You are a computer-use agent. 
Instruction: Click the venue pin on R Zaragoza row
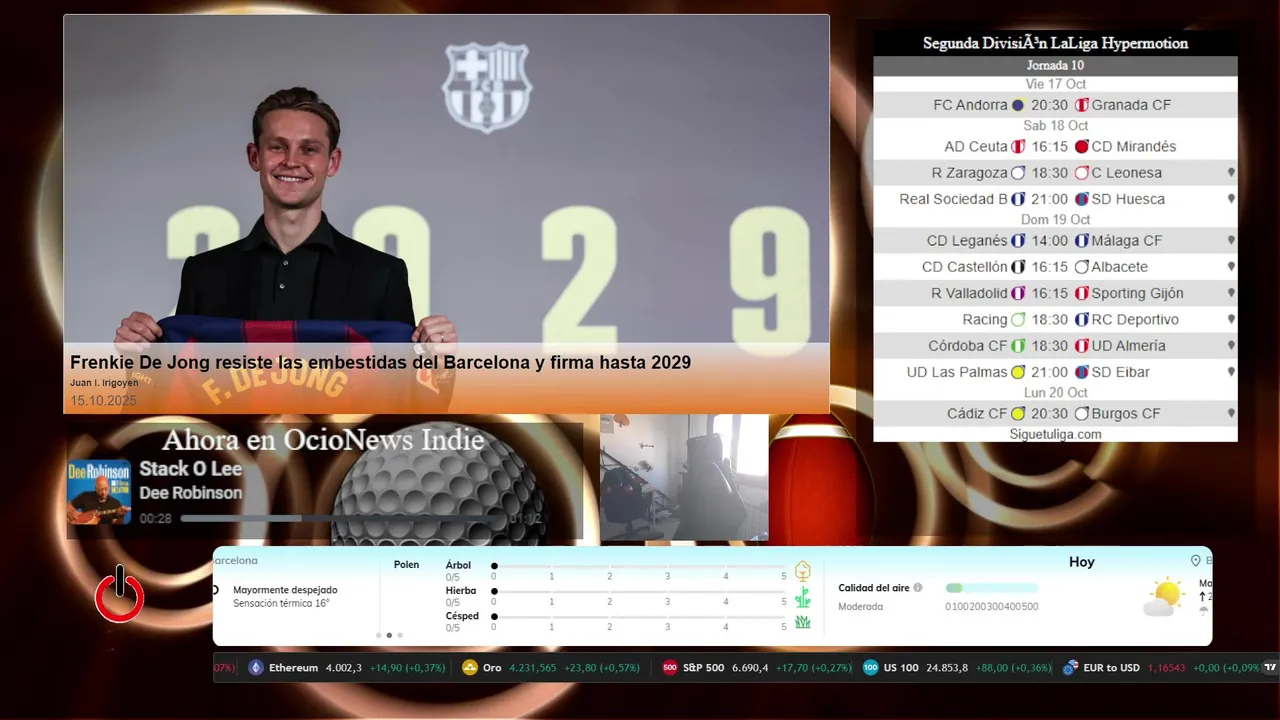coord(1231,173)
